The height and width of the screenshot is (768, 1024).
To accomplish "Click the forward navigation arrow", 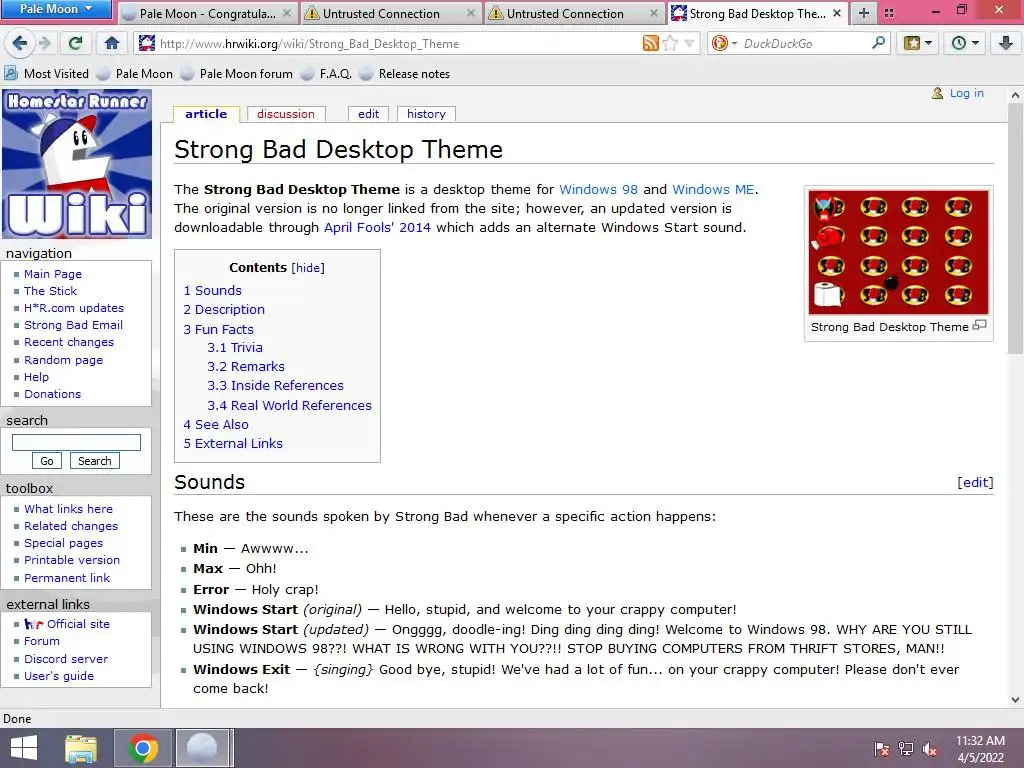I will click(44, 44).
